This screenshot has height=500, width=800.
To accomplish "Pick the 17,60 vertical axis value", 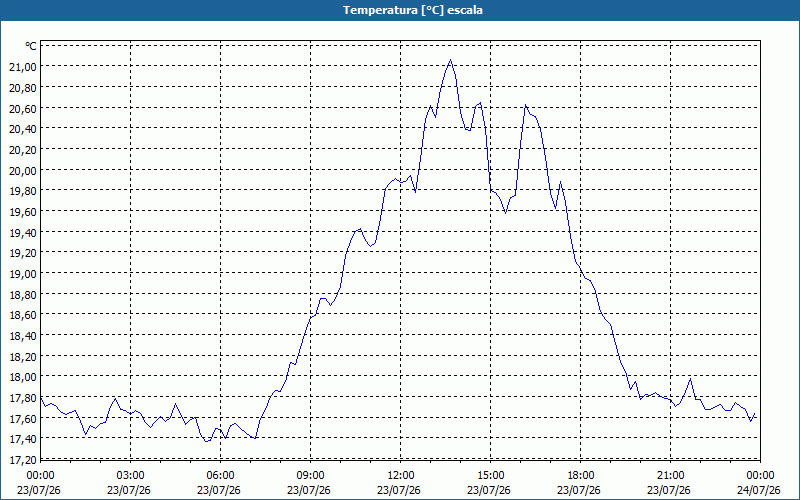I will pyautogui.click(x=23, y=418).
